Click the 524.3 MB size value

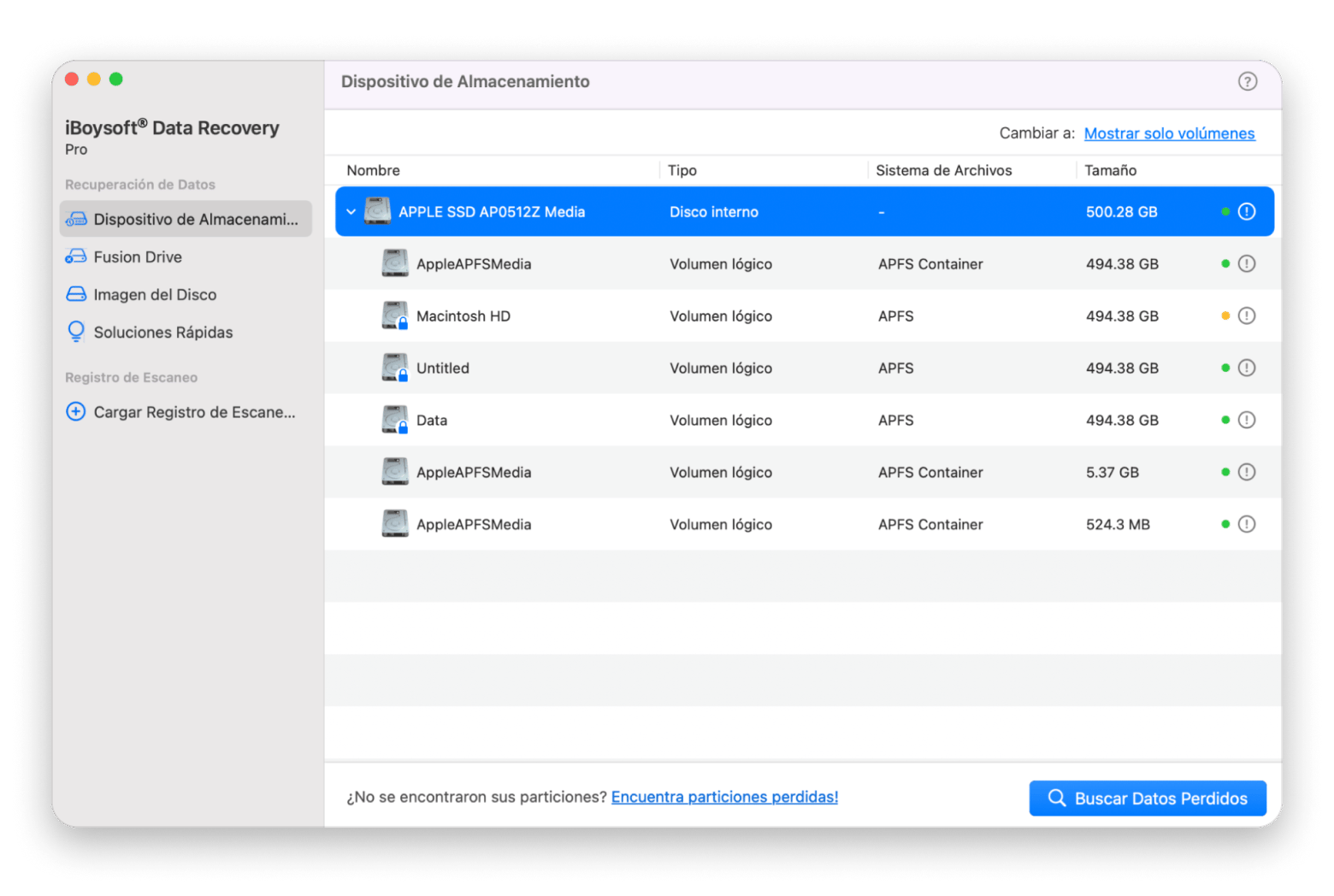pos(1118,524)
